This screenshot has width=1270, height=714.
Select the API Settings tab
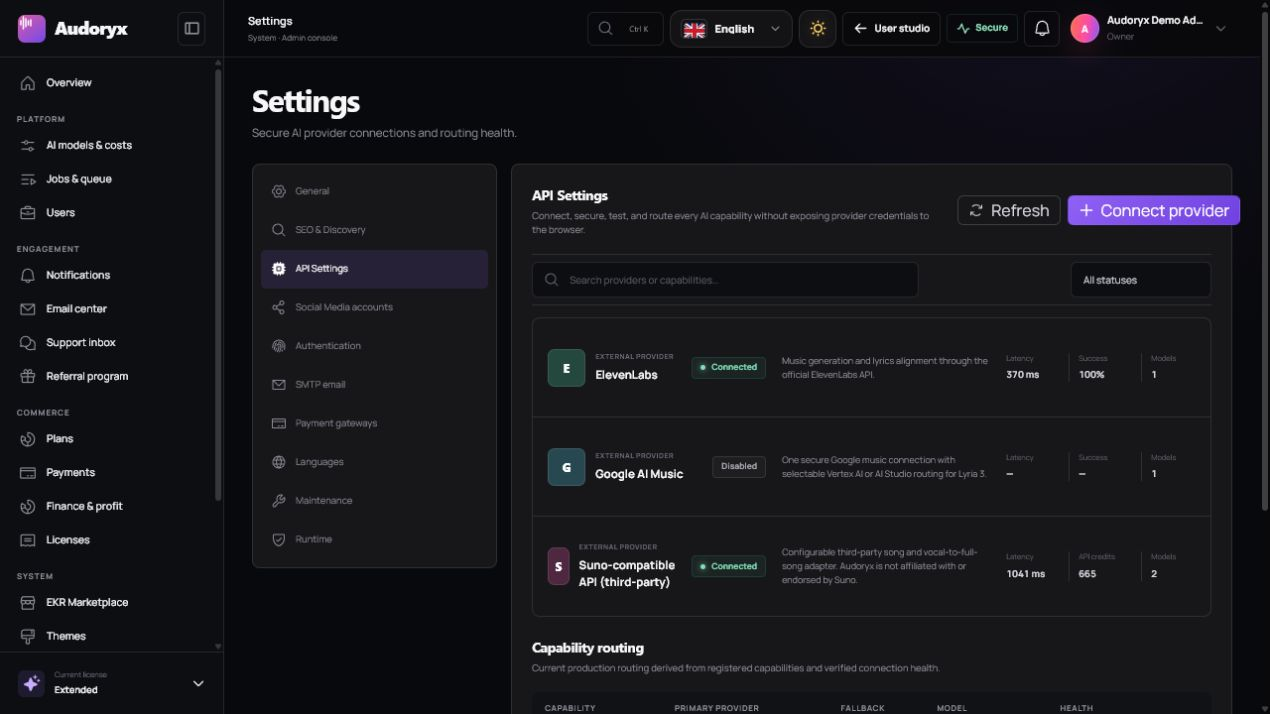click(x=374, y=269)
